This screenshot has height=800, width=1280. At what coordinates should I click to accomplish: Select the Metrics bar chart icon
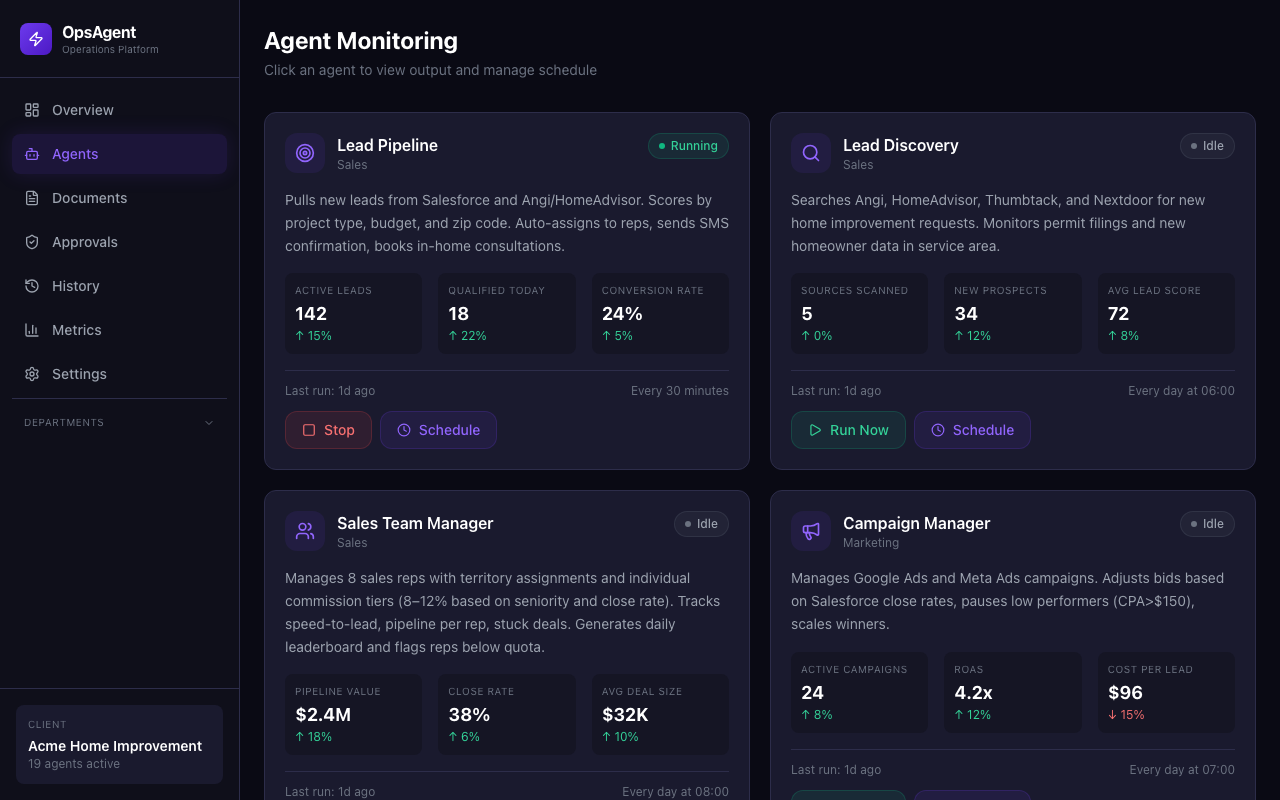pyautogui.click(x=31, y=329)
